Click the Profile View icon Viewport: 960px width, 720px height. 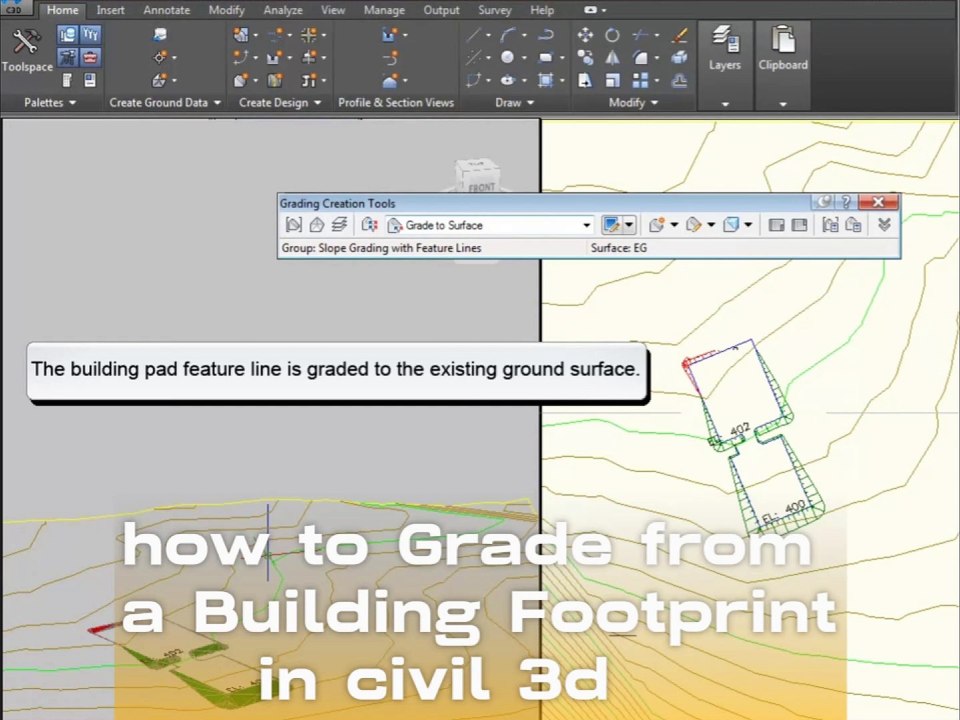tap(389, 34)
